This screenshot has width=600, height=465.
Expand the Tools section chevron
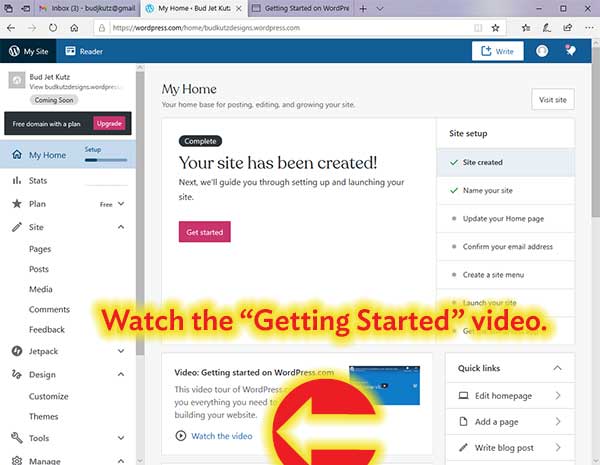[121, 438]
